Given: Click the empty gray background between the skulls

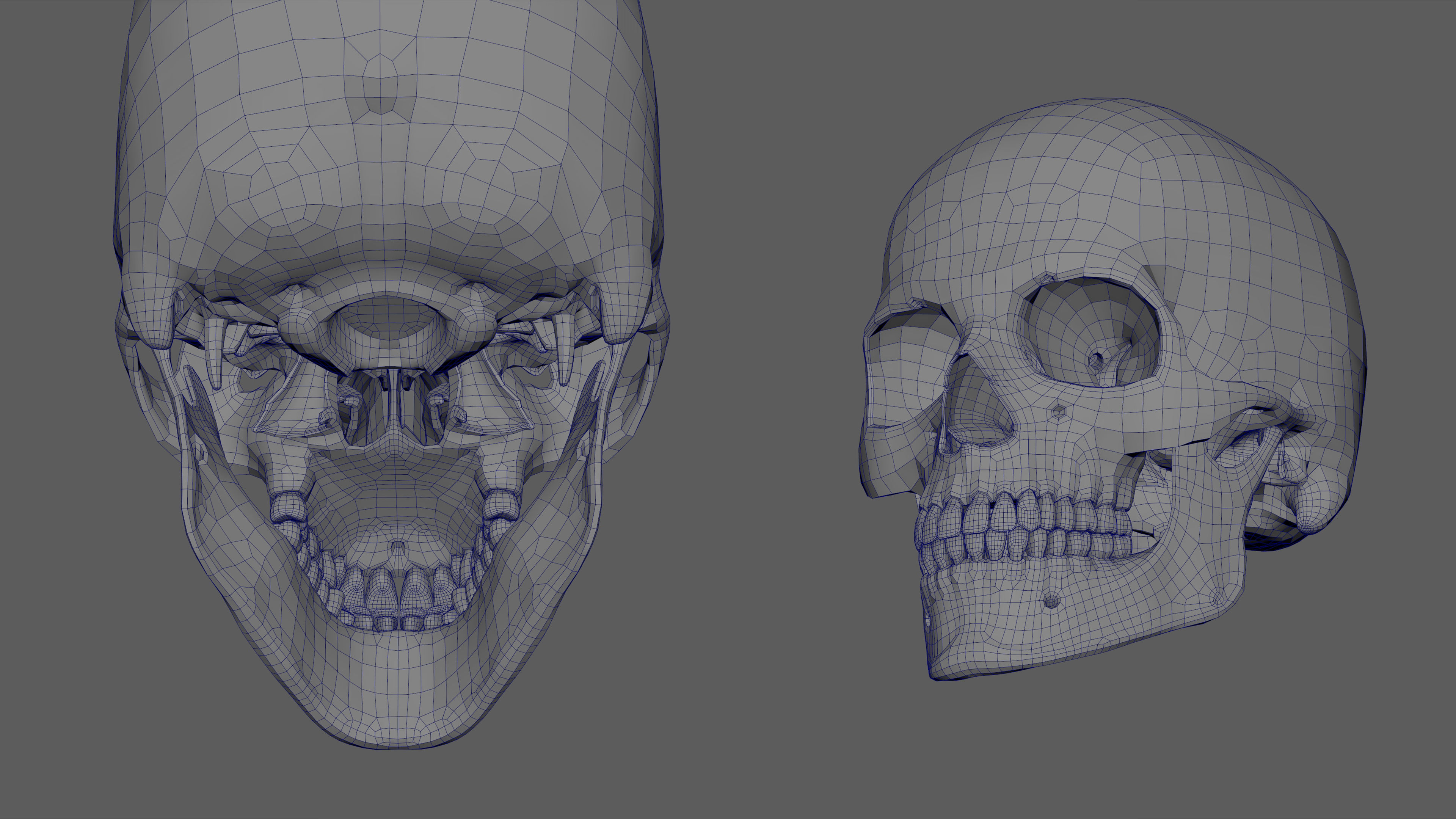Looking at the screenshot, I should tap(763, 395).
